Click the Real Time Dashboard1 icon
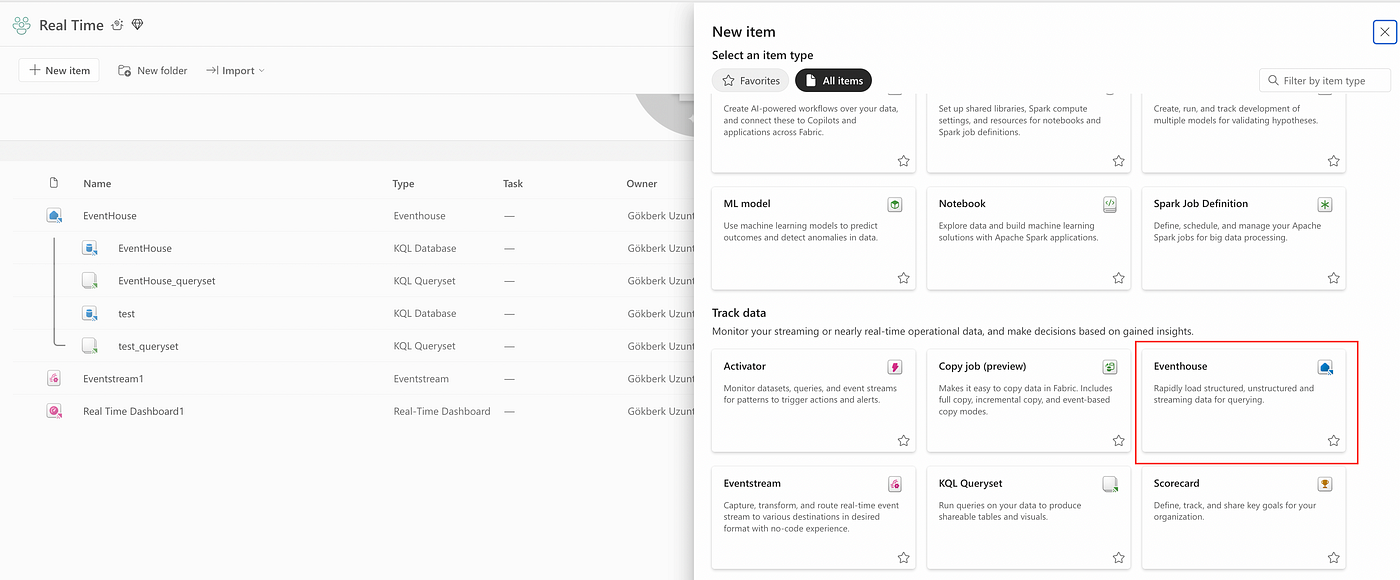Image resolution: width=1400 pixels, height=580 pixels. 54,411
